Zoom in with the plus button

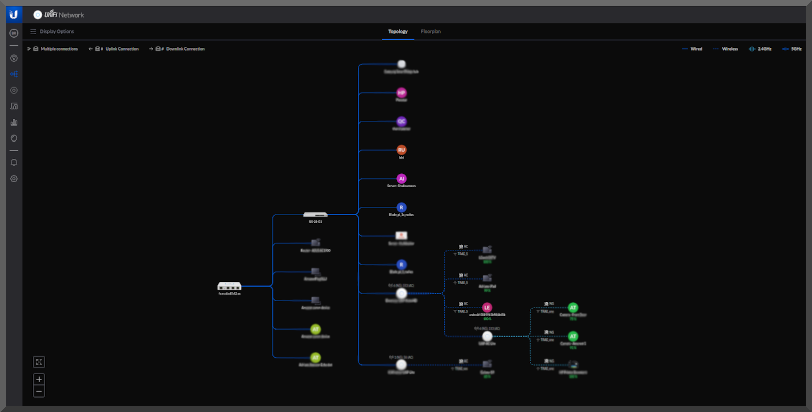click(39, 379)
